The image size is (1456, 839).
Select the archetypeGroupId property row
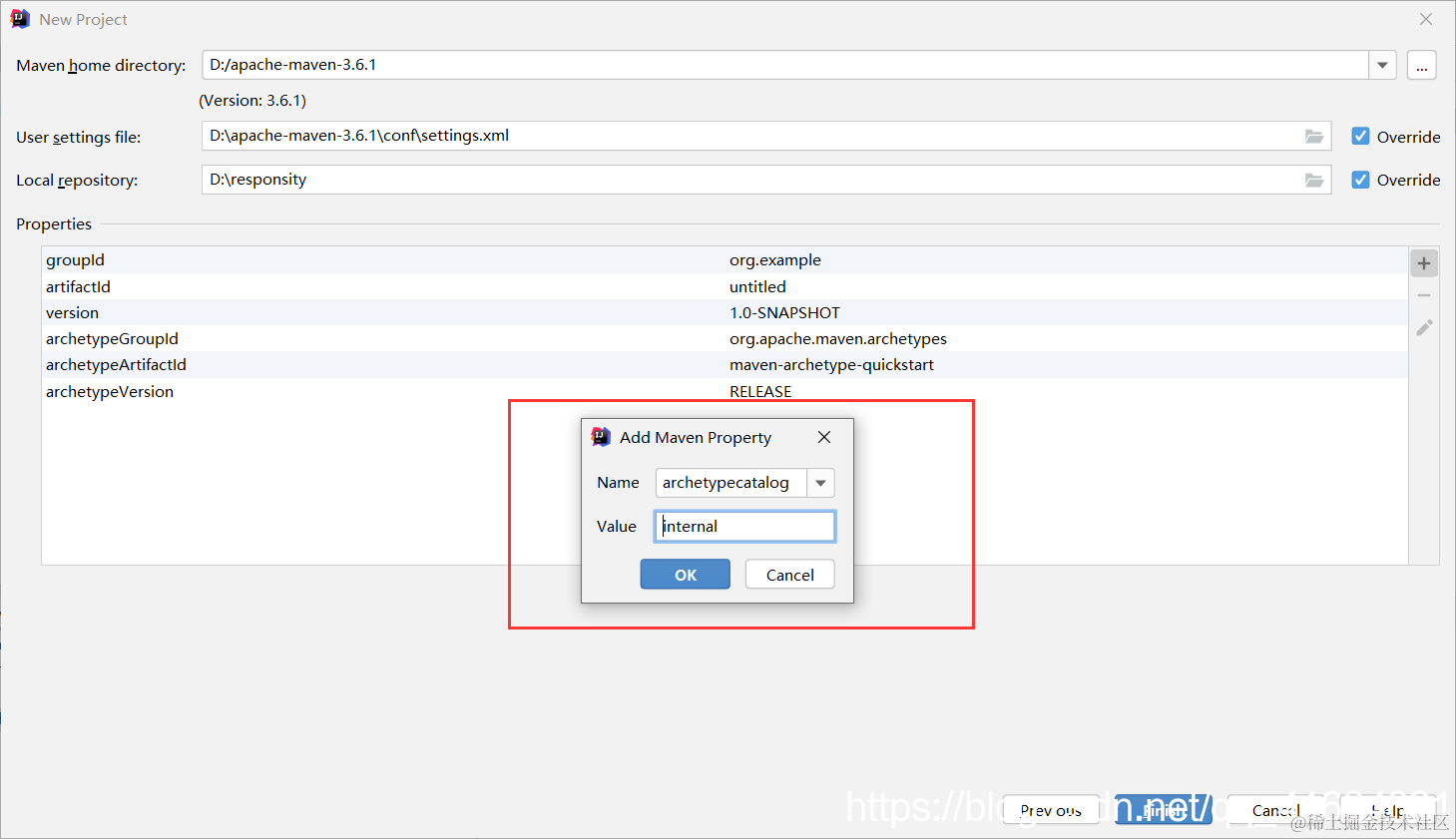point(725,339)
